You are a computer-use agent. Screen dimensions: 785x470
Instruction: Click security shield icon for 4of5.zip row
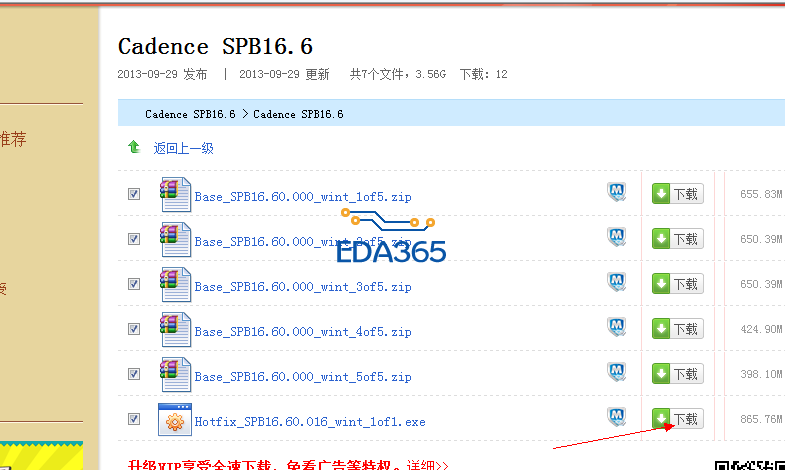point(617,326)
